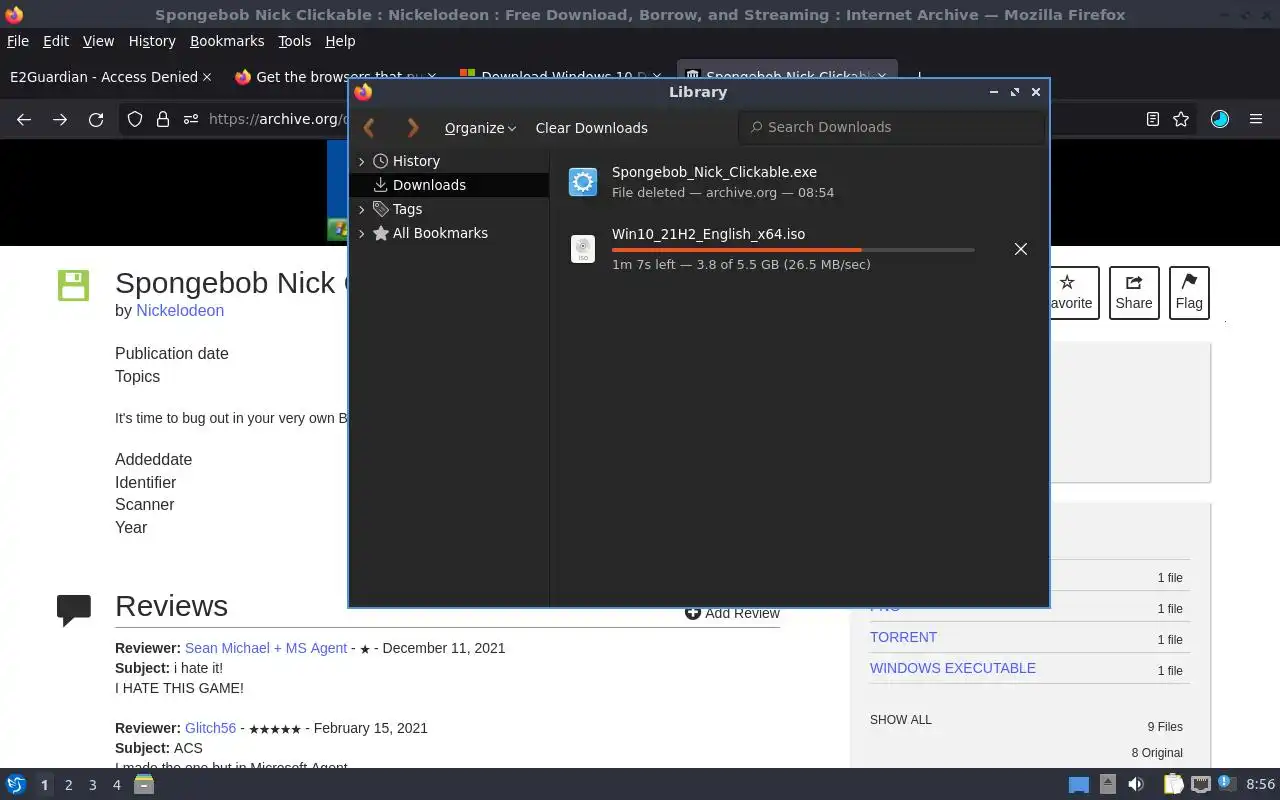Viewport: 1280px width, 800px height.
Task: Close the E2Guardian tab
Action: [x=207, y=77]
